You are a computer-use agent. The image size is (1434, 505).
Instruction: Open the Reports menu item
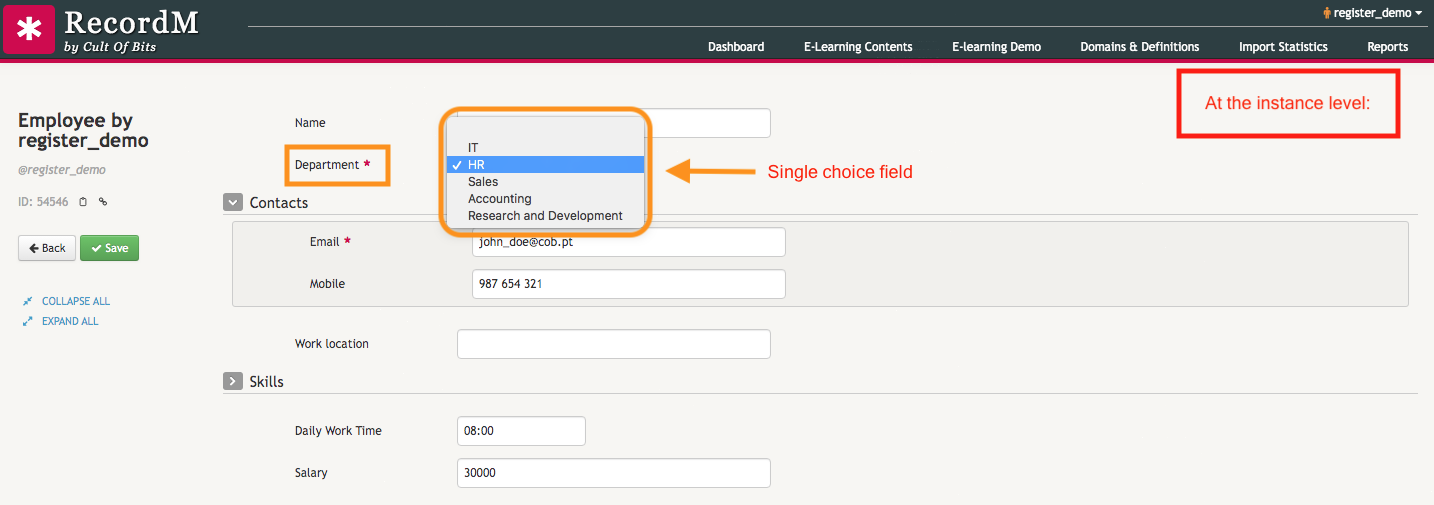click(1388, 46)
